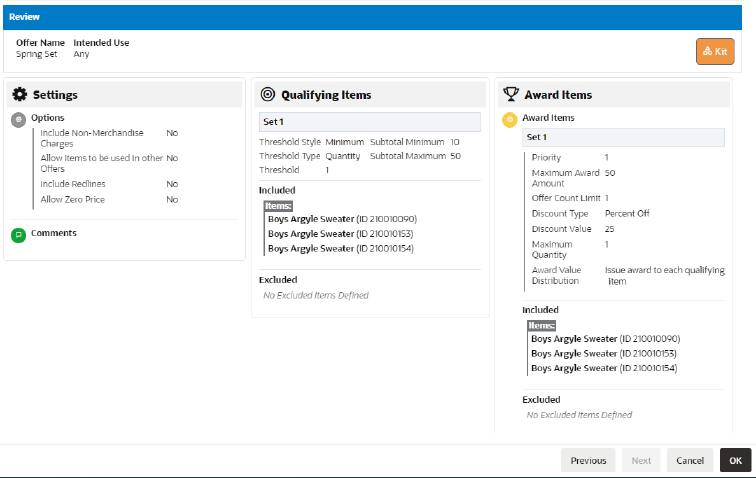Image resolution: width=756 pixels, height=478 pixels.
Task: Click the yellow Award Items circle icon
Action: [510, 120]
